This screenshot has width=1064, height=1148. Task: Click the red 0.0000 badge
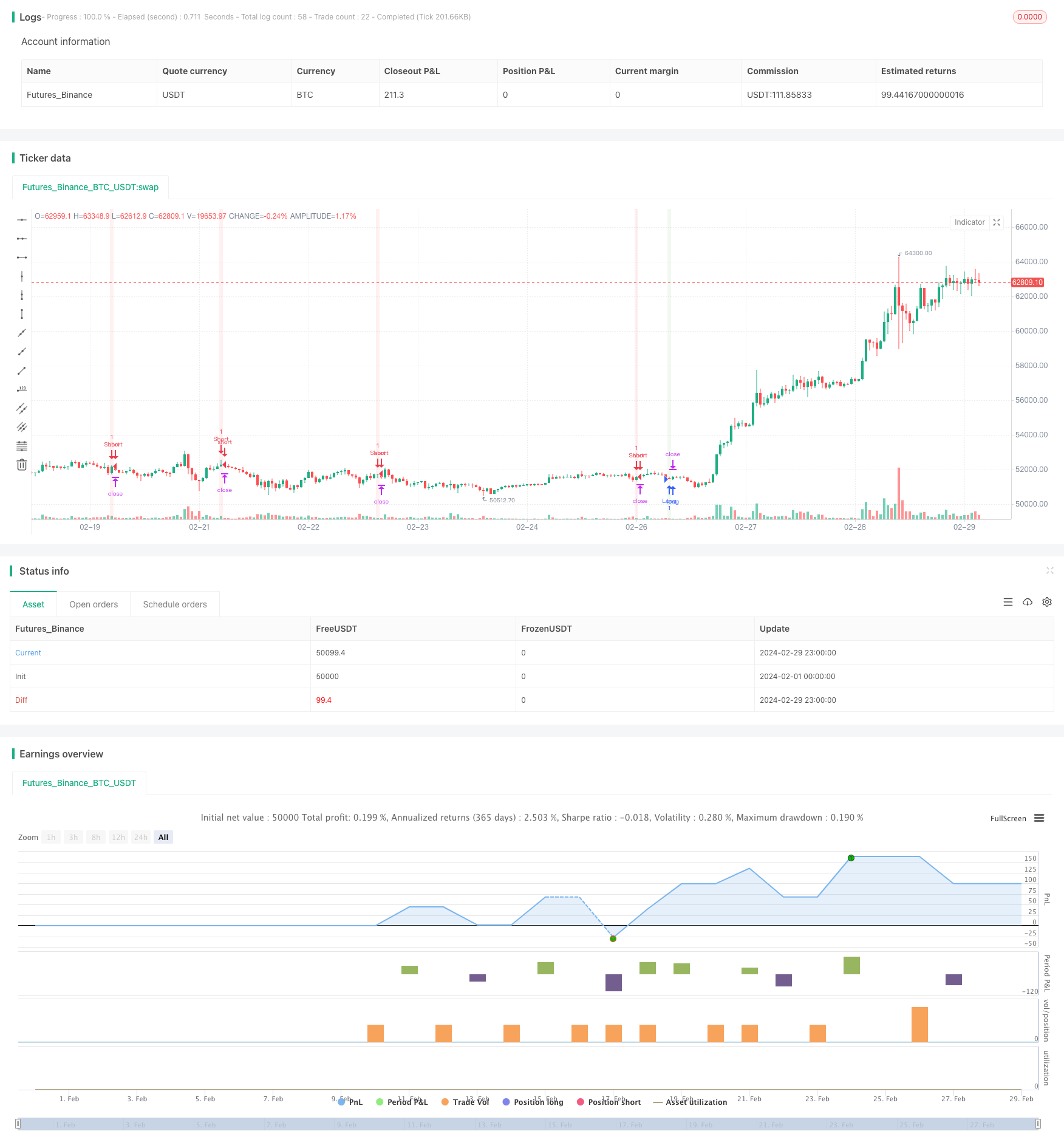click(x=1030, y=17)
